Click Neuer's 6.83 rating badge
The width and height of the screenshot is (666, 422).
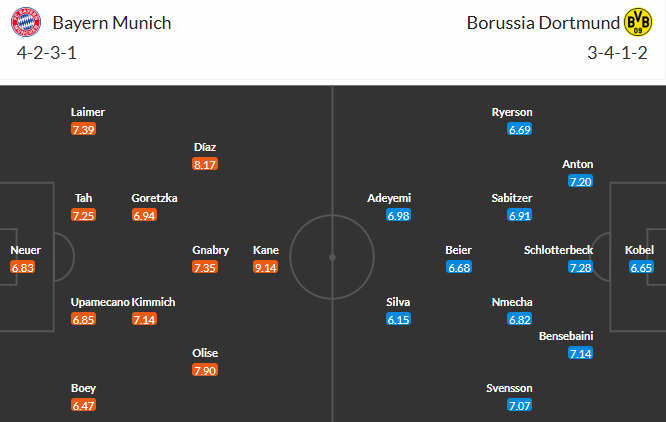(x=22, y=267)
